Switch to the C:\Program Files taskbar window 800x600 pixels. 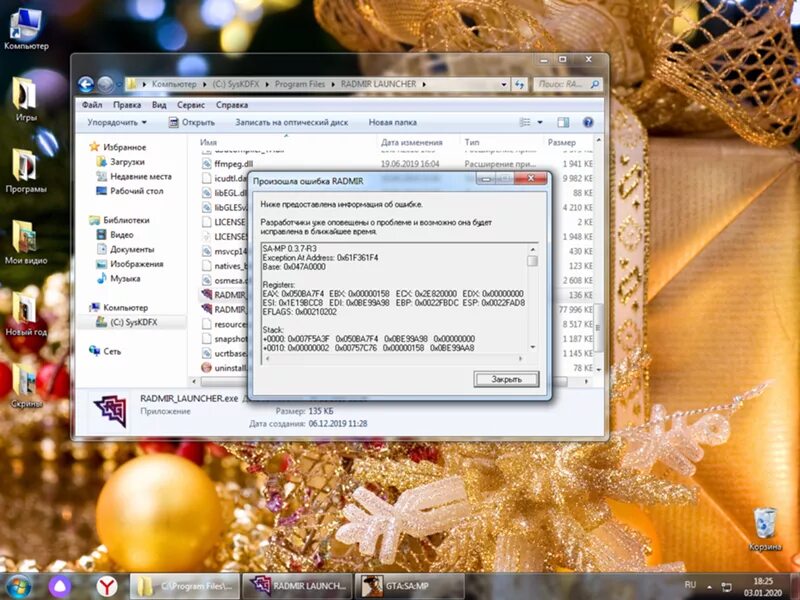point(184,586)
